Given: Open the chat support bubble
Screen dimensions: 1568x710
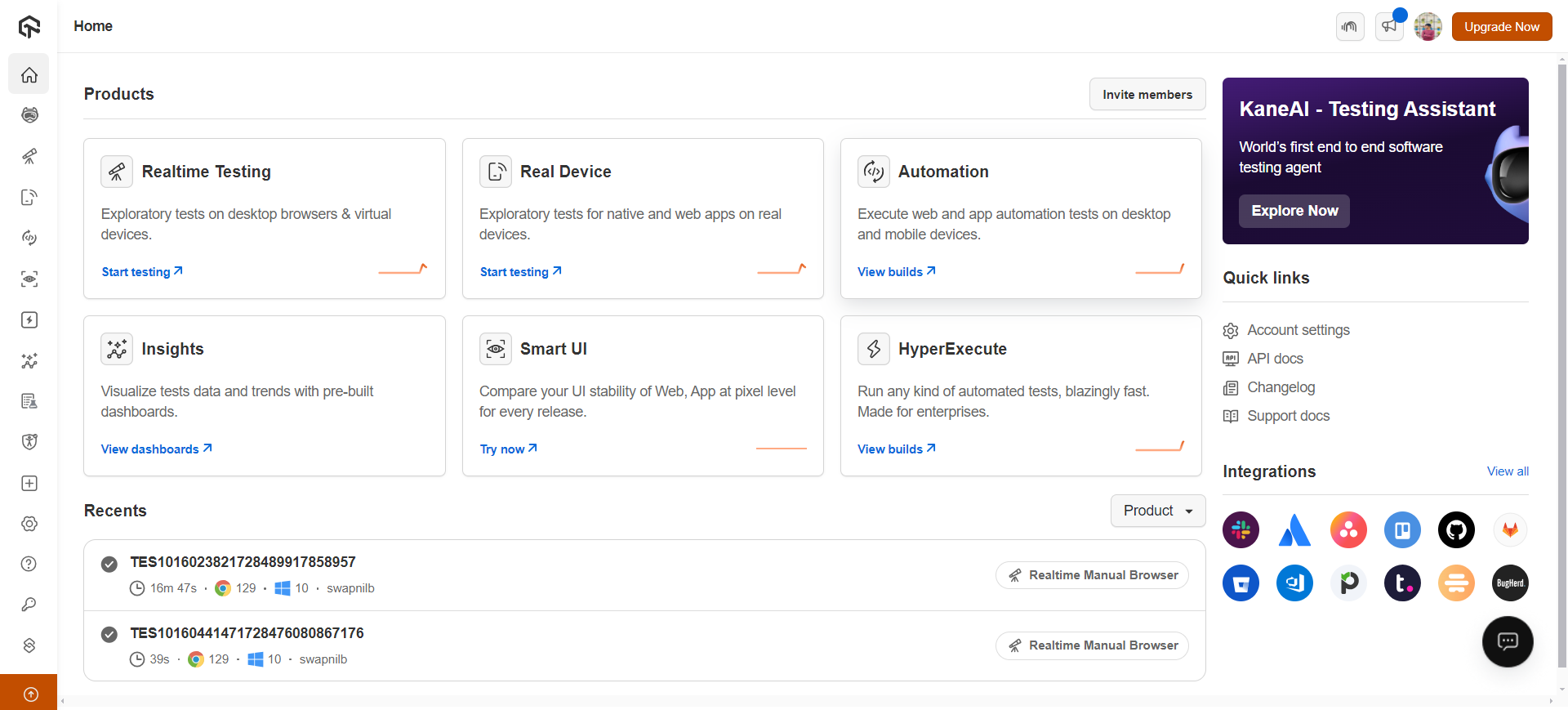Looking at the screenshot, I should tap(1508, 641).
